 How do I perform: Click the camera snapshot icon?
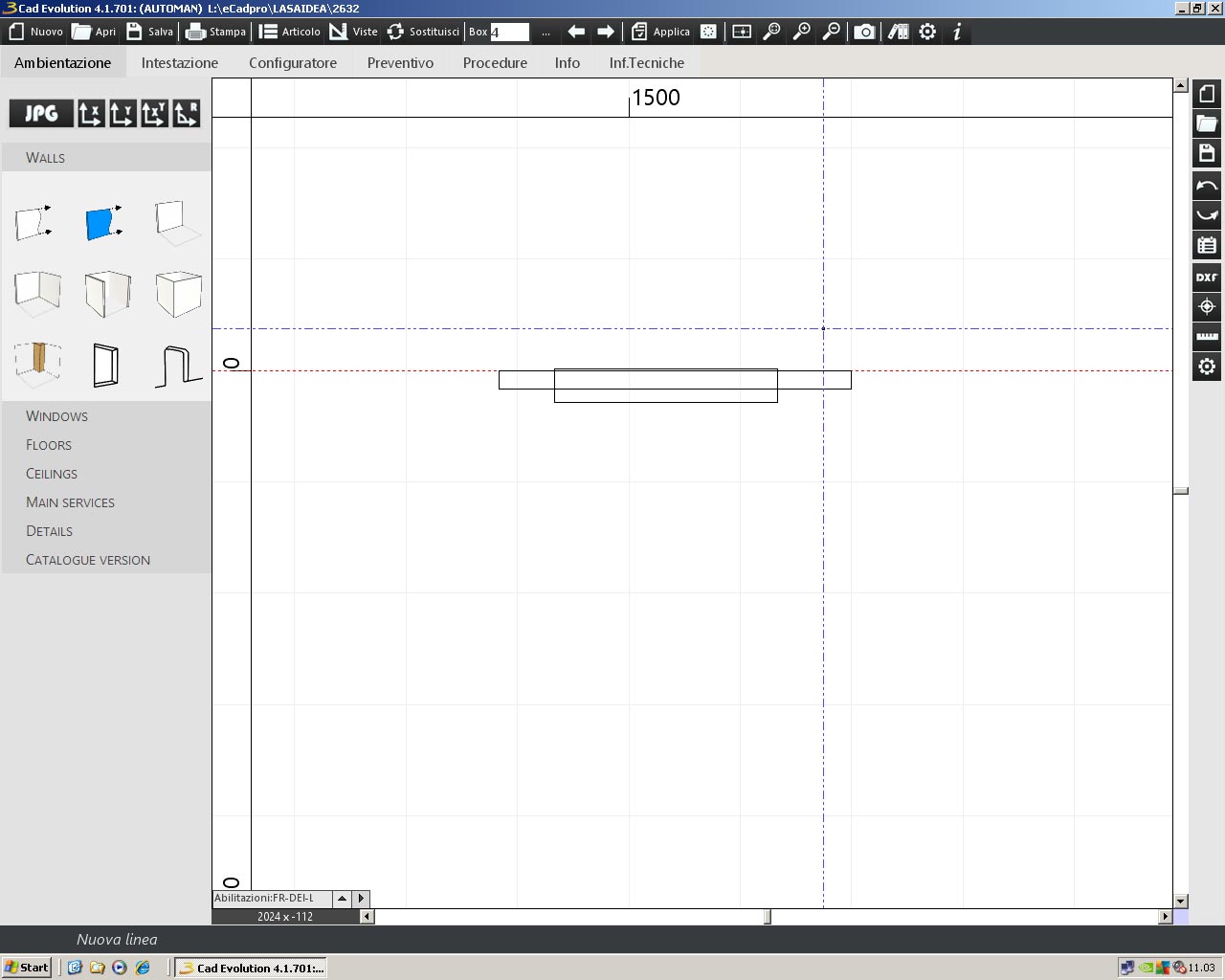pos(864,32)
